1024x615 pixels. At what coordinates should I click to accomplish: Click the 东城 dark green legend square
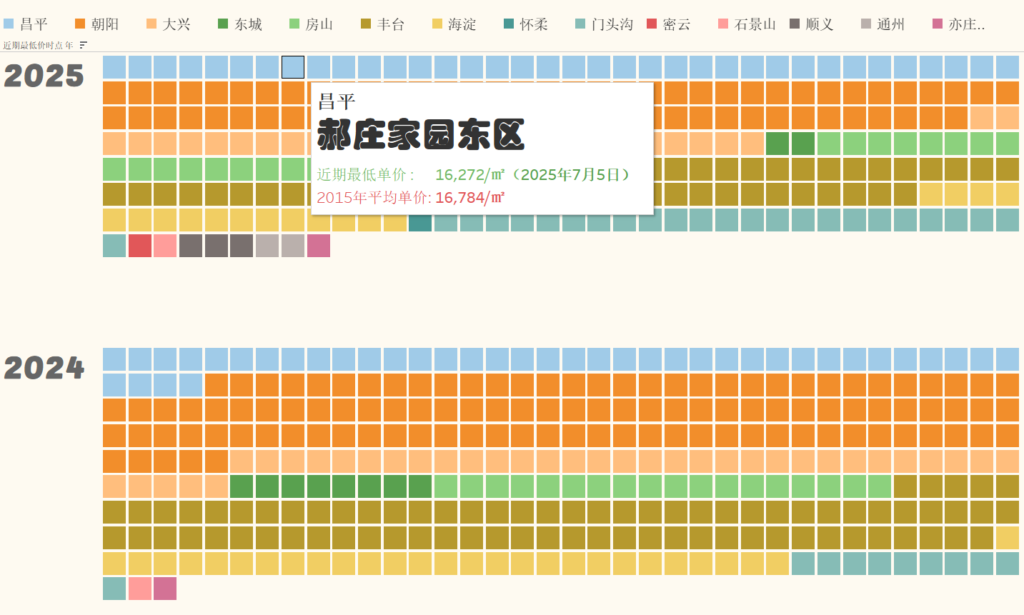pyautogui.click(x=223, y=24)
